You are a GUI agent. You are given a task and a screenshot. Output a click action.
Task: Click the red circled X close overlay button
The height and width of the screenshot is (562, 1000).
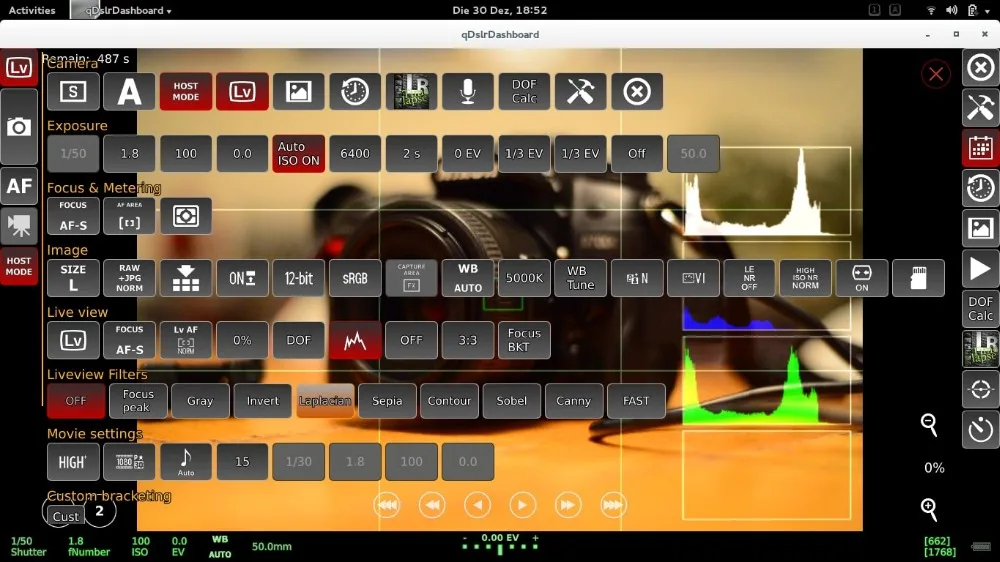pyautogui.click(x=936, y=74)
